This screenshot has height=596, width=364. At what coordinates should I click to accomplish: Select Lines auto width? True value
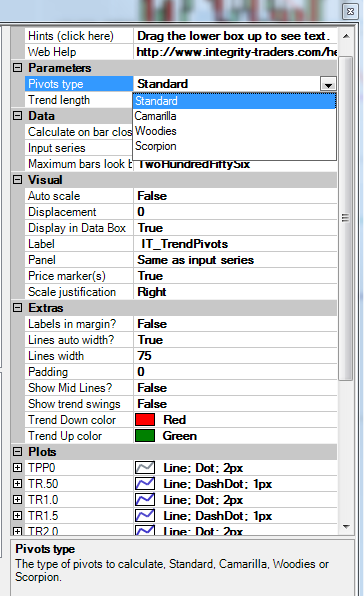click(x=236, y=340)
